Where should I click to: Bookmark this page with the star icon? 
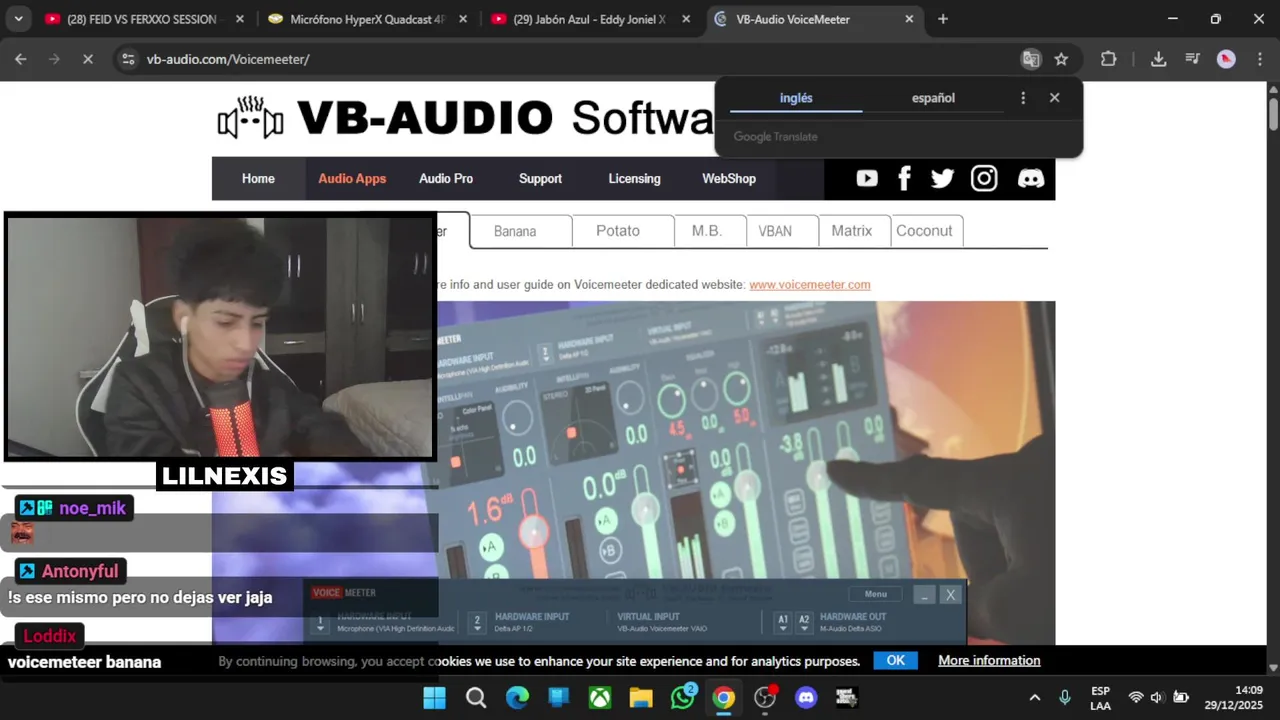[1061, 59]
